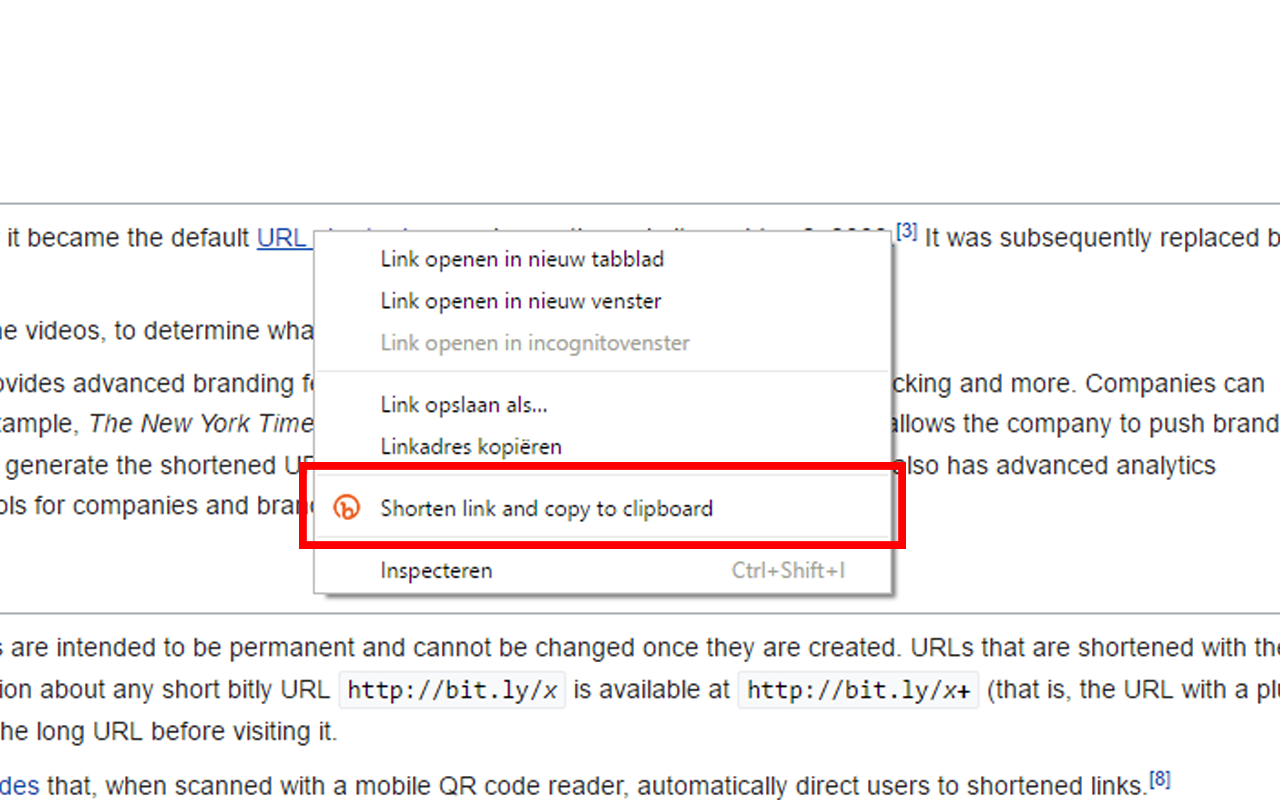Open footnote reference [3]
1280x800 pixels.
(906, 232)
